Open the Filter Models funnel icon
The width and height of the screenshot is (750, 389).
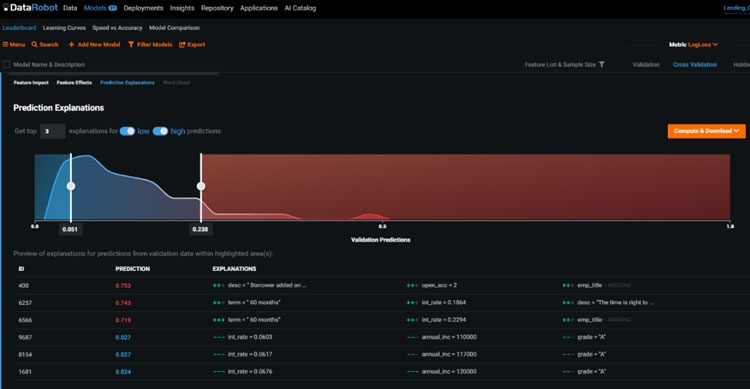coord(131,44)
